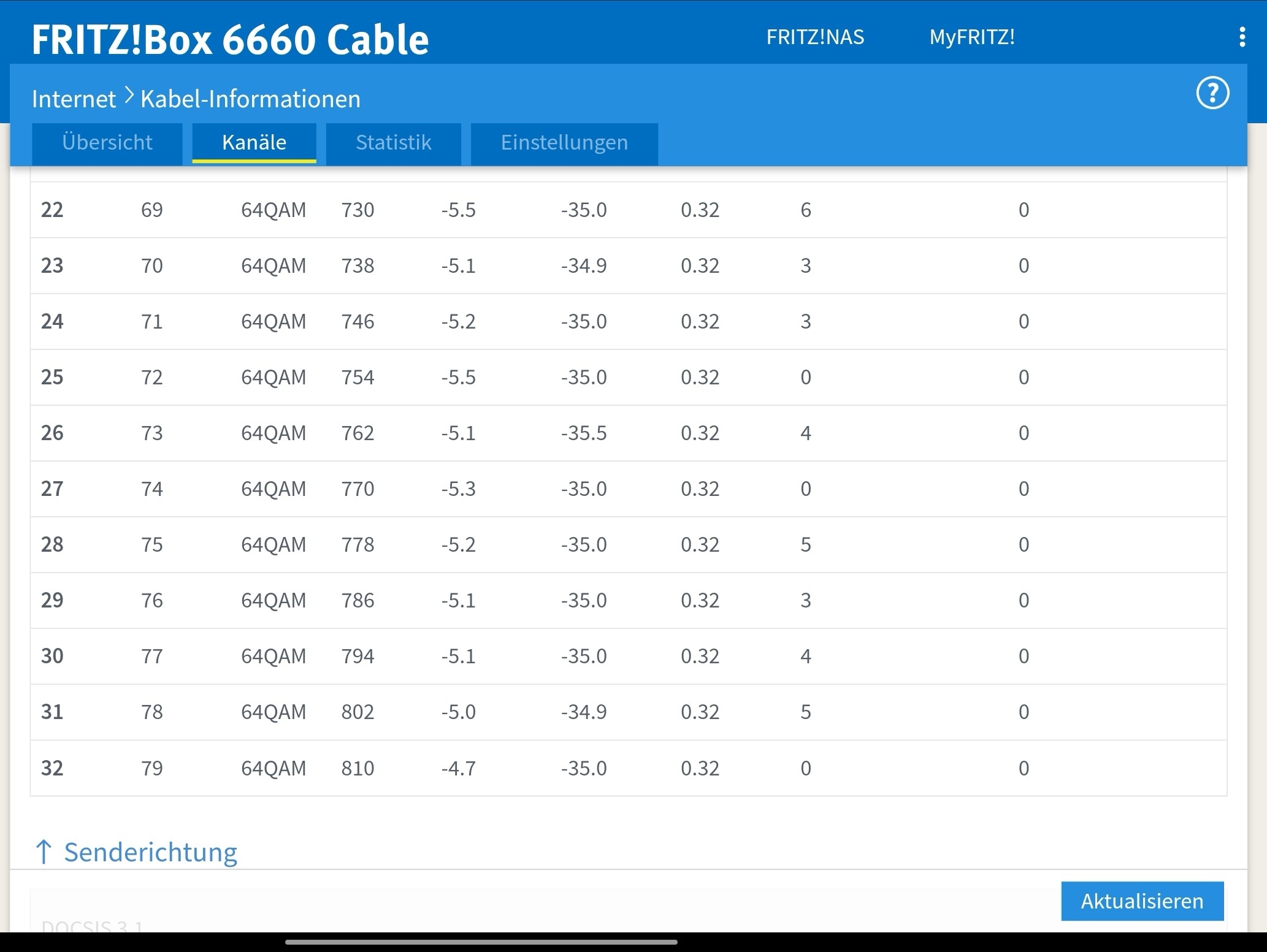Screen dimensions: 1267x952
Task: Click uncorrected errors 0 in row 29
Action: tap(1024, 600)
